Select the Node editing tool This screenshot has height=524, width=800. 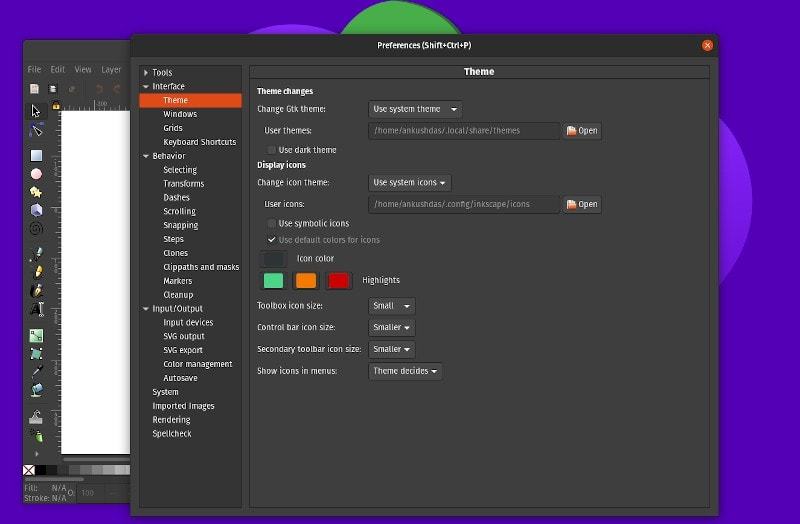click(36, 130)
